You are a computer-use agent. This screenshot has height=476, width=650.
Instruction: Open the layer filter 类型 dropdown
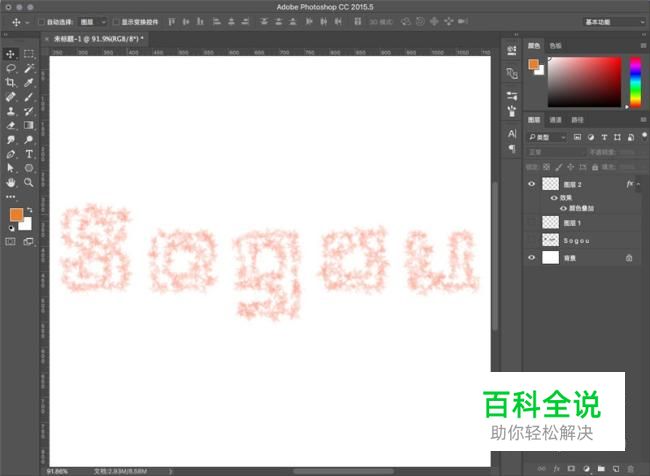(547, 137)
